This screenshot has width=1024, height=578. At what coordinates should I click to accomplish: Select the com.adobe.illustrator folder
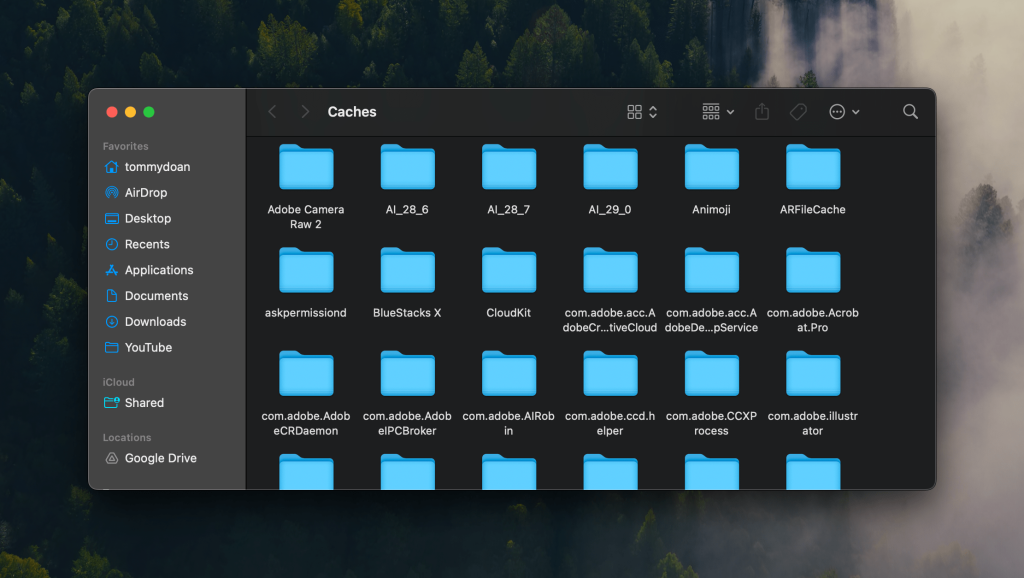tap(813, 374)
